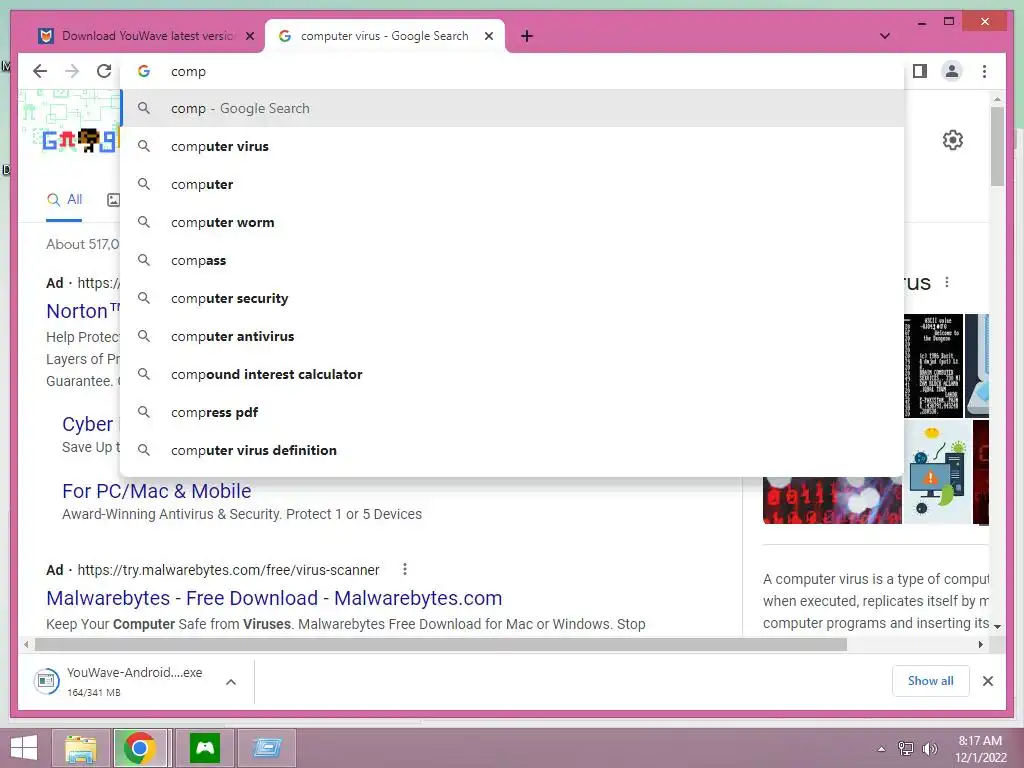Click search icon beside 'compress pdf' suggestion
The width and height of the screenshot is (1024, 768).
click(x=144, y=412)
